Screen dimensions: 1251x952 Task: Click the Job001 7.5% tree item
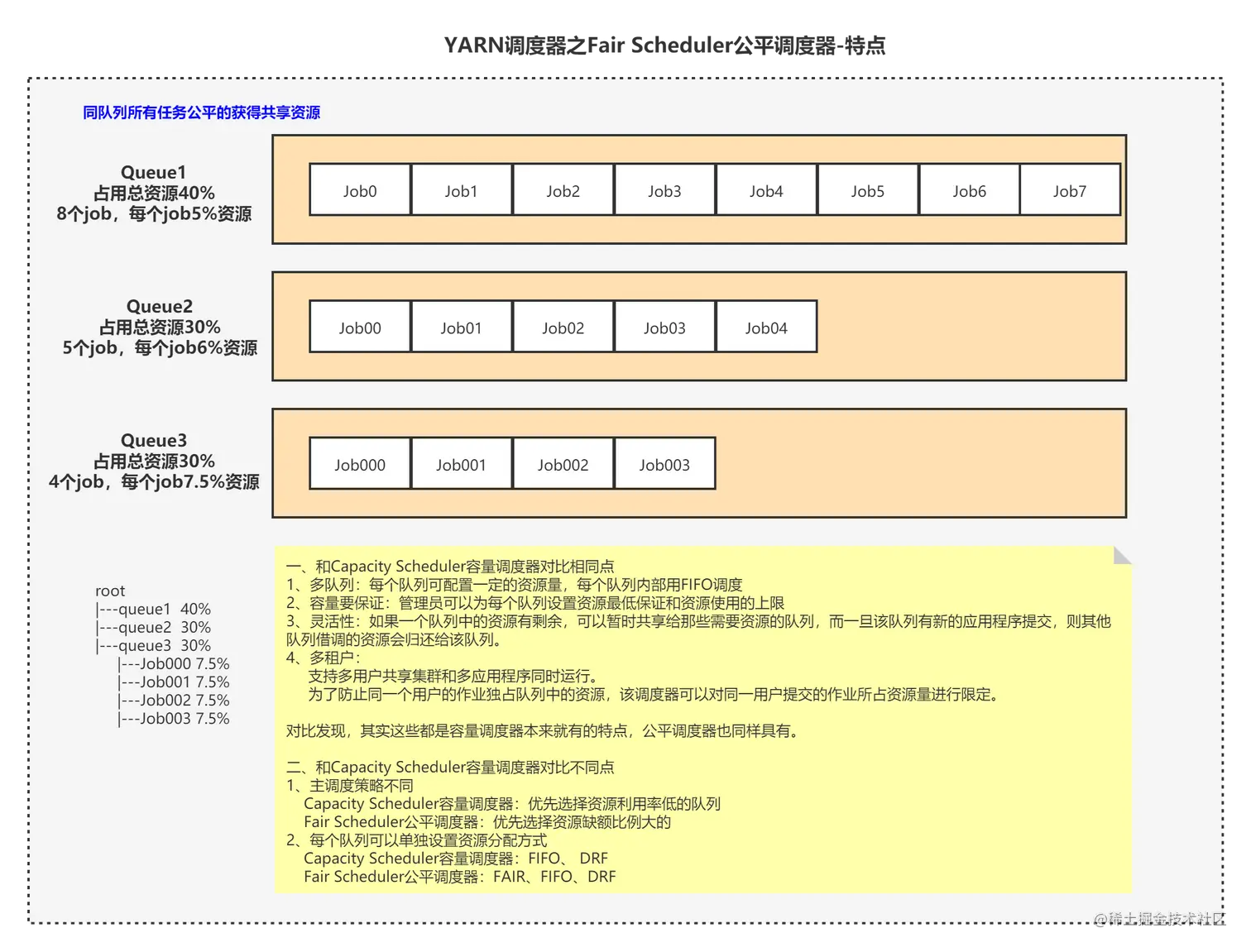(x=174, y=682)
